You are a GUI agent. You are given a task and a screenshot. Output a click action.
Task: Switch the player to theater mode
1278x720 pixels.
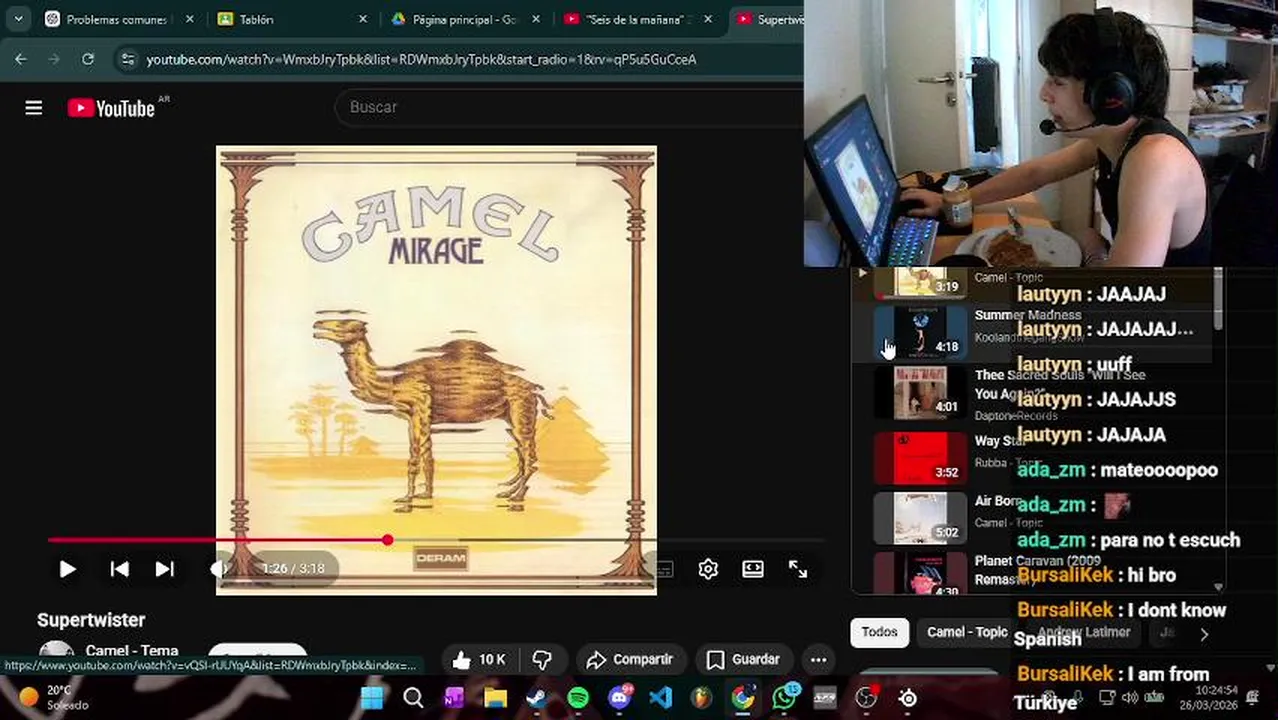753,569
